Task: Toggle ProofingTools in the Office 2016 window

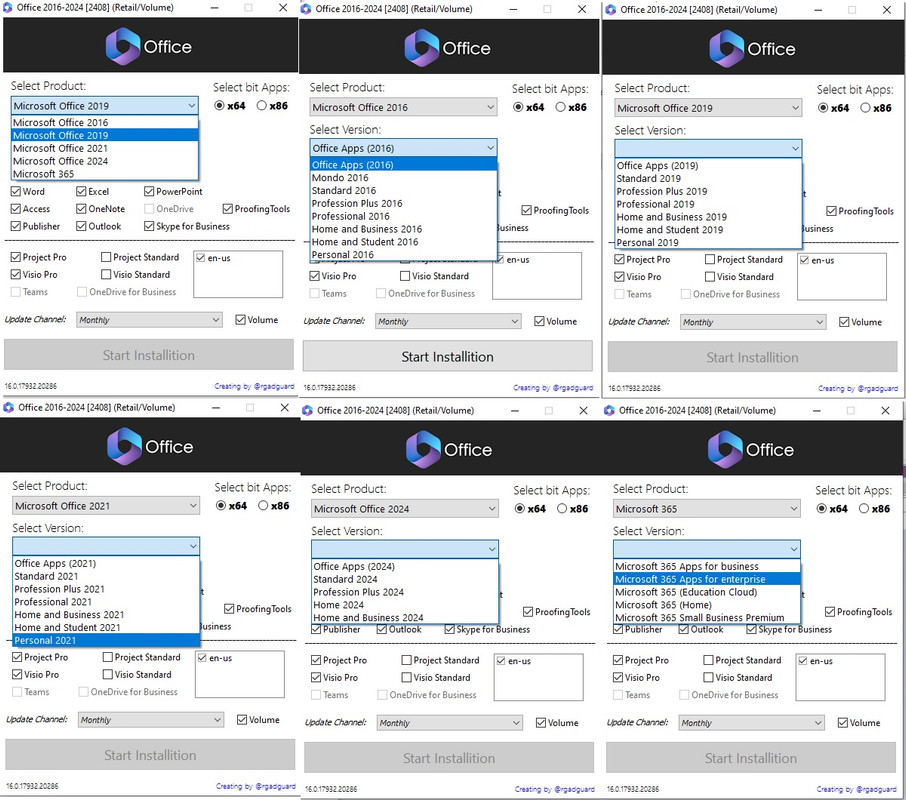Action: pos(526,210)
